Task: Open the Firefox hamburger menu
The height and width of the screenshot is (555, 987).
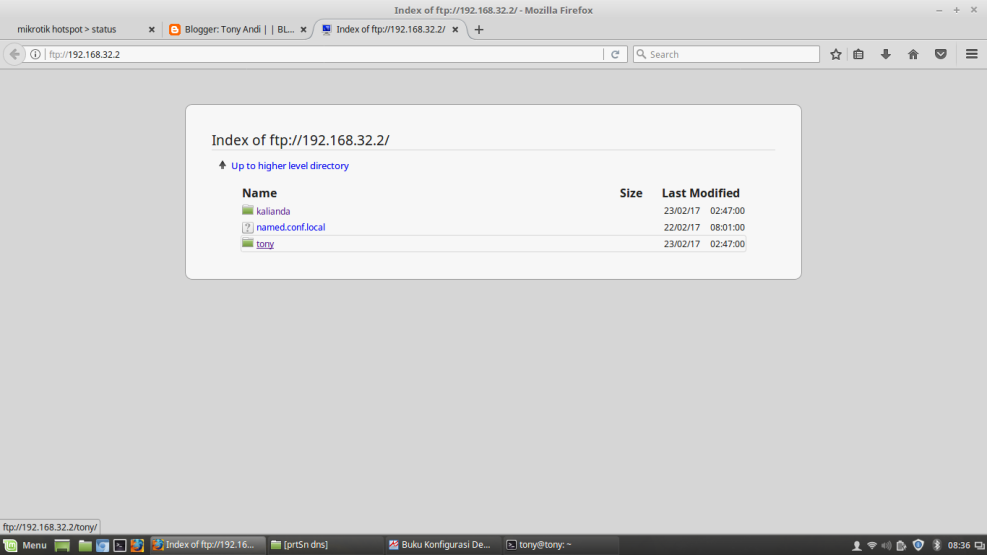Action: (x=971, y=54)
